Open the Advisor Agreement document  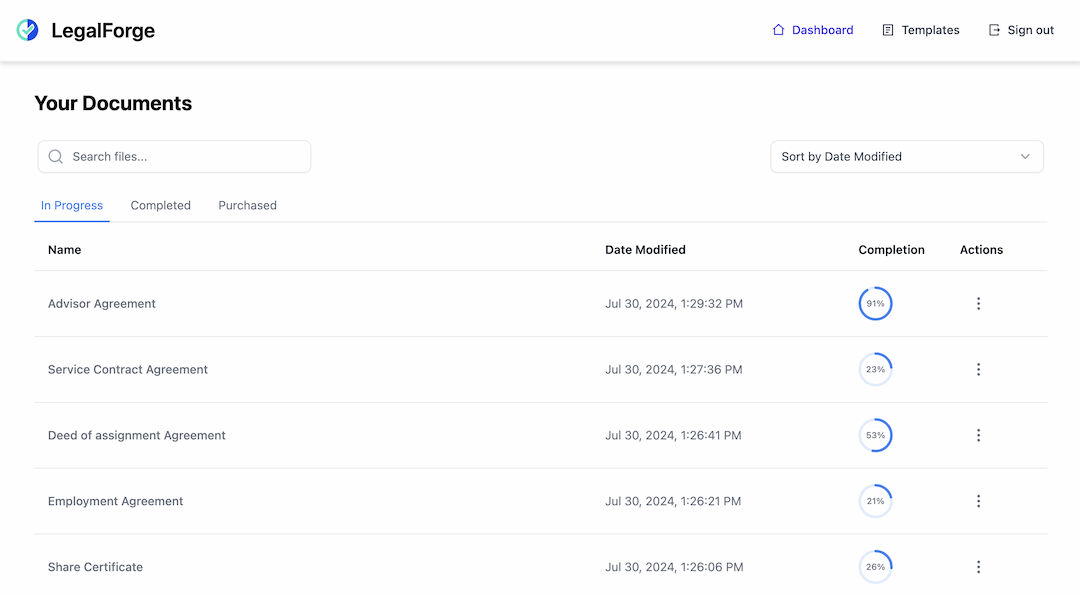[102, 304]
